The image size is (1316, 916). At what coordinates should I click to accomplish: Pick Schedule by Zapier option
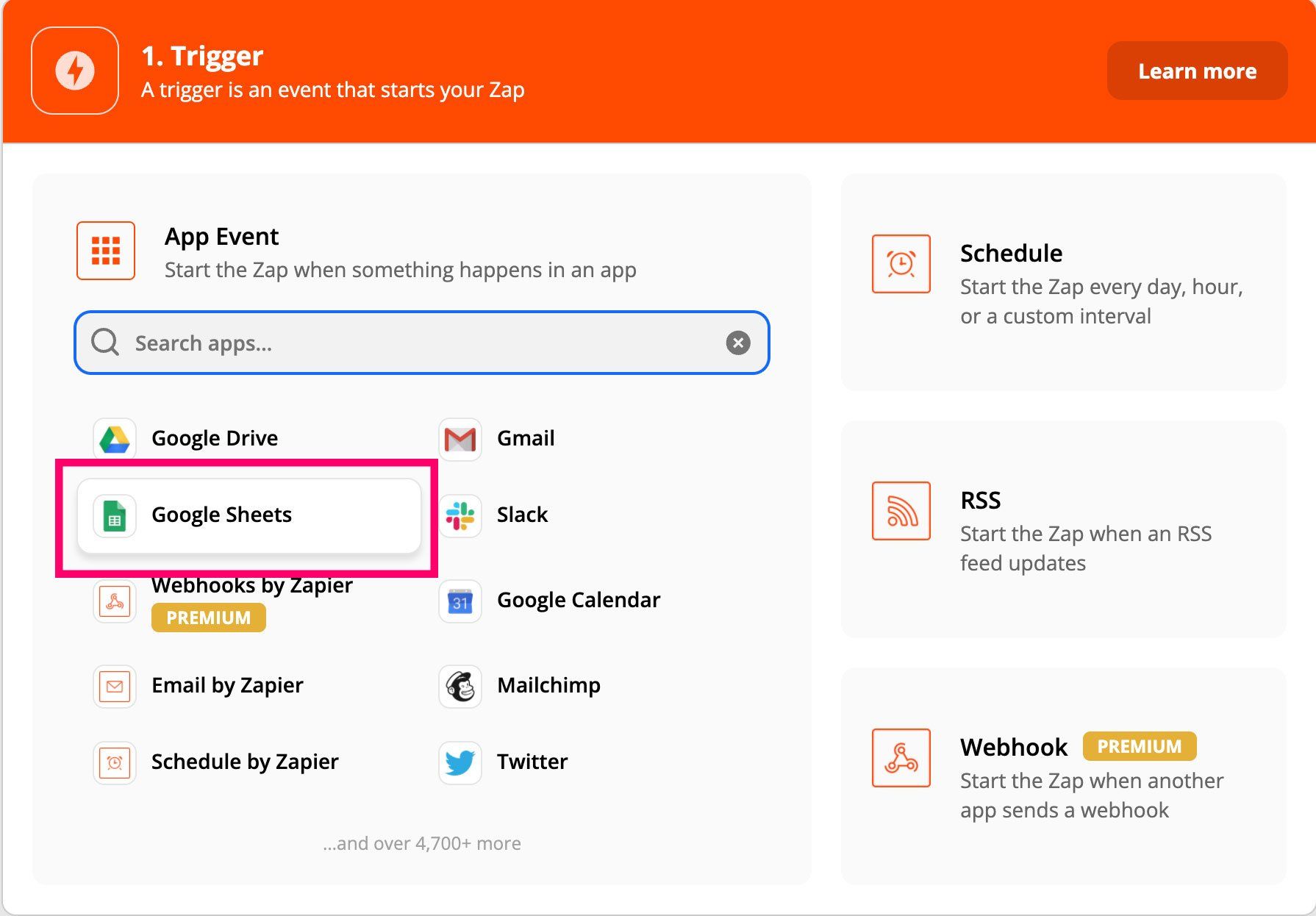pyautogui.click(x=245, y=762)
